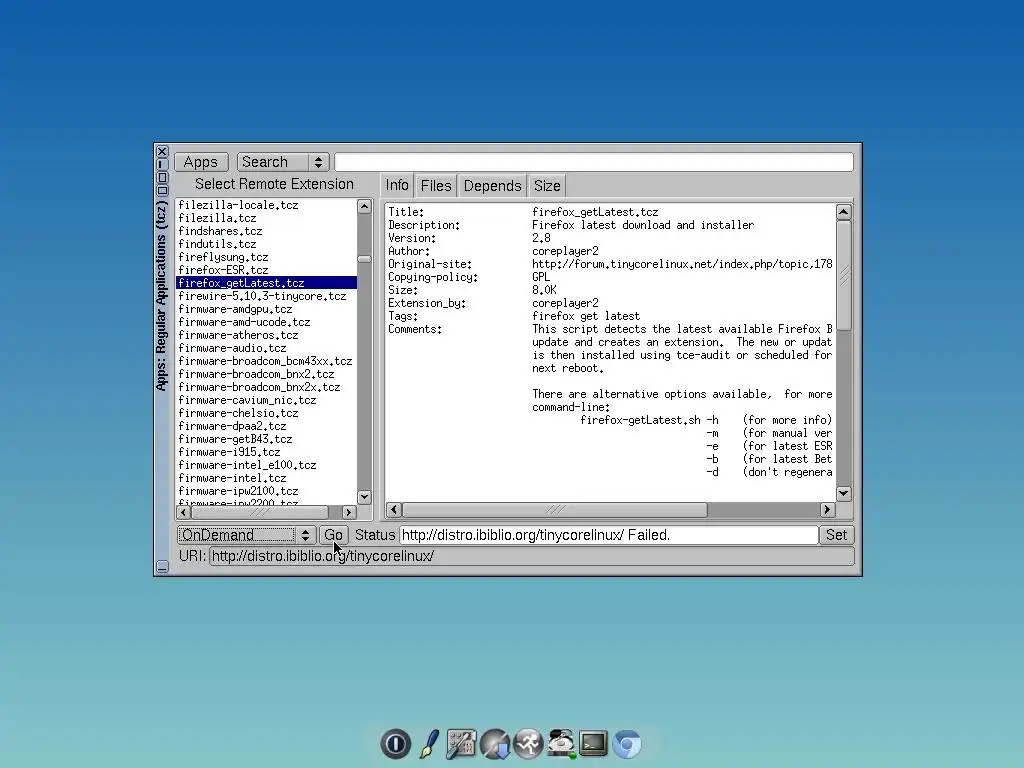Open the Search type dropdown

(283, 162)
